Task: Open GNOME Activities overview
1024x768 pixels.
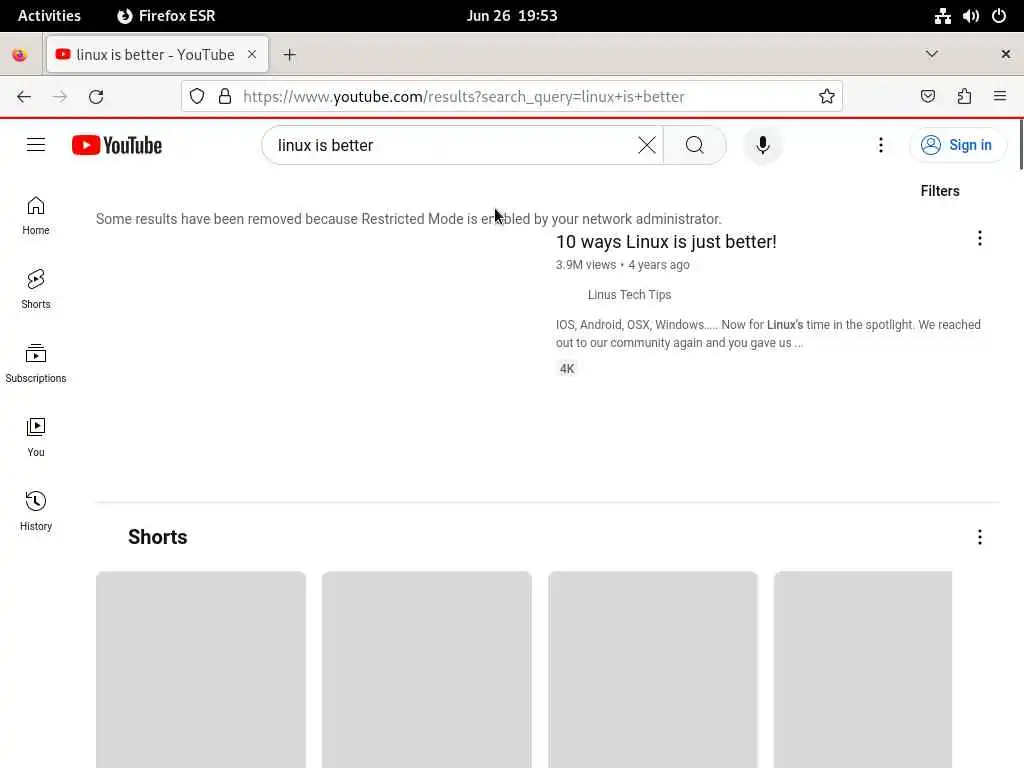Action: [x=49, y=16]
